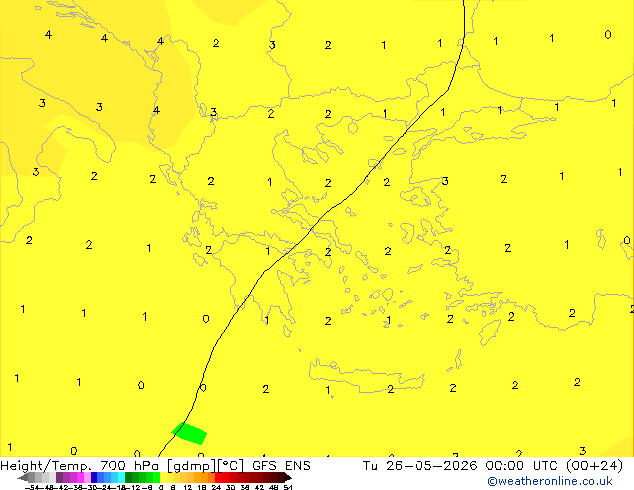Click the "[gdmp][°C]" units label
This screenshot has width=634, height=490.
tap(206, 466)
